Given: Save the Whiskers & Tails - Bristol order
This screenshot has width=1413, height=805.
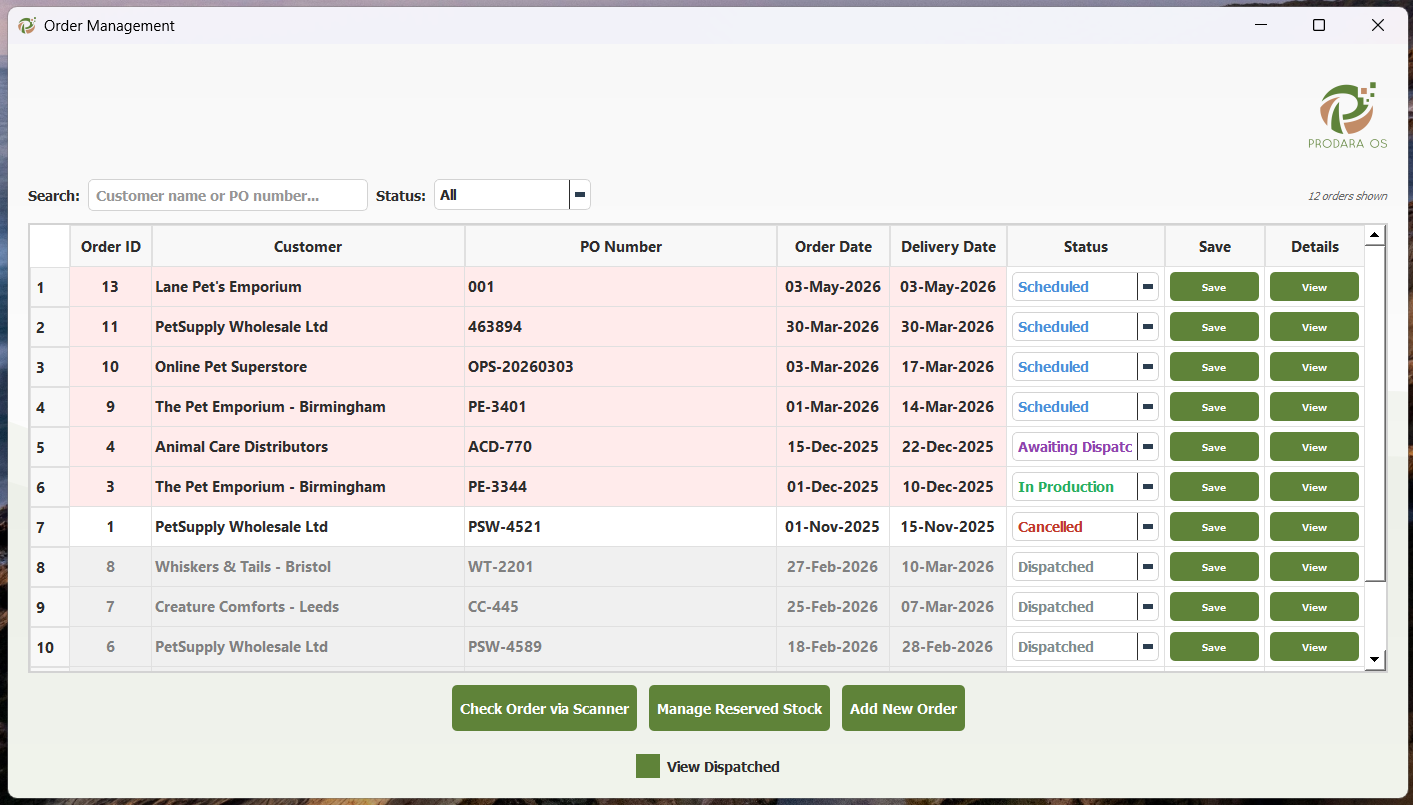Looking at the screenshot, I should click(x=1214, y=567).
